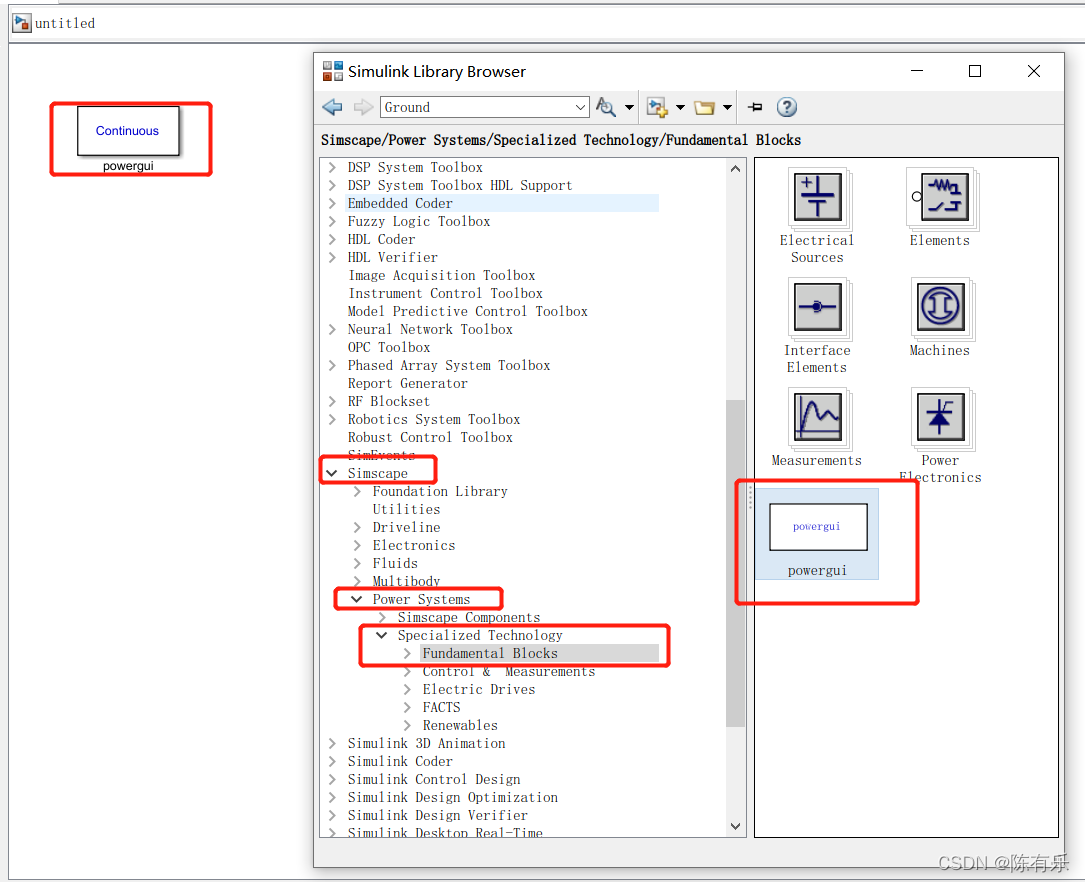Open the folder dropdown arrow
Screen dimensions: 1085x882
point(727,107)
